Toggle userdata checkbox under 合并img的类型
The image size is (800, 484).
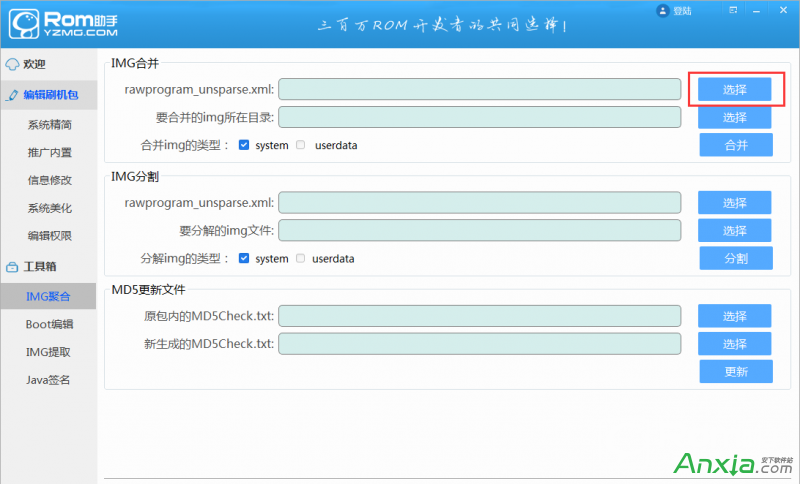click(x=301, y=145)
